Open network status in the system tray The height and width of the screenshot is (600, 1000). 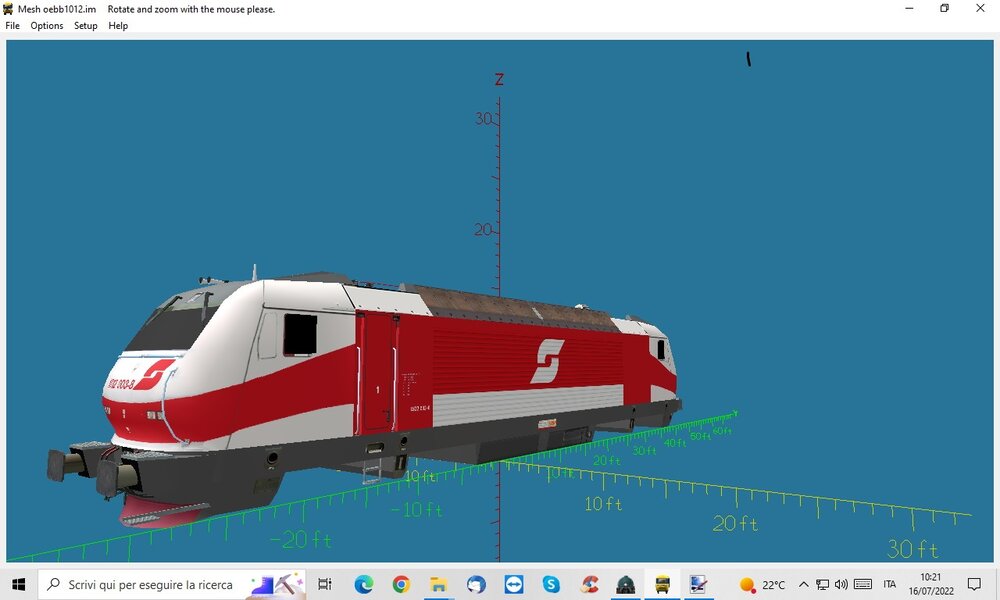(823, 584)
